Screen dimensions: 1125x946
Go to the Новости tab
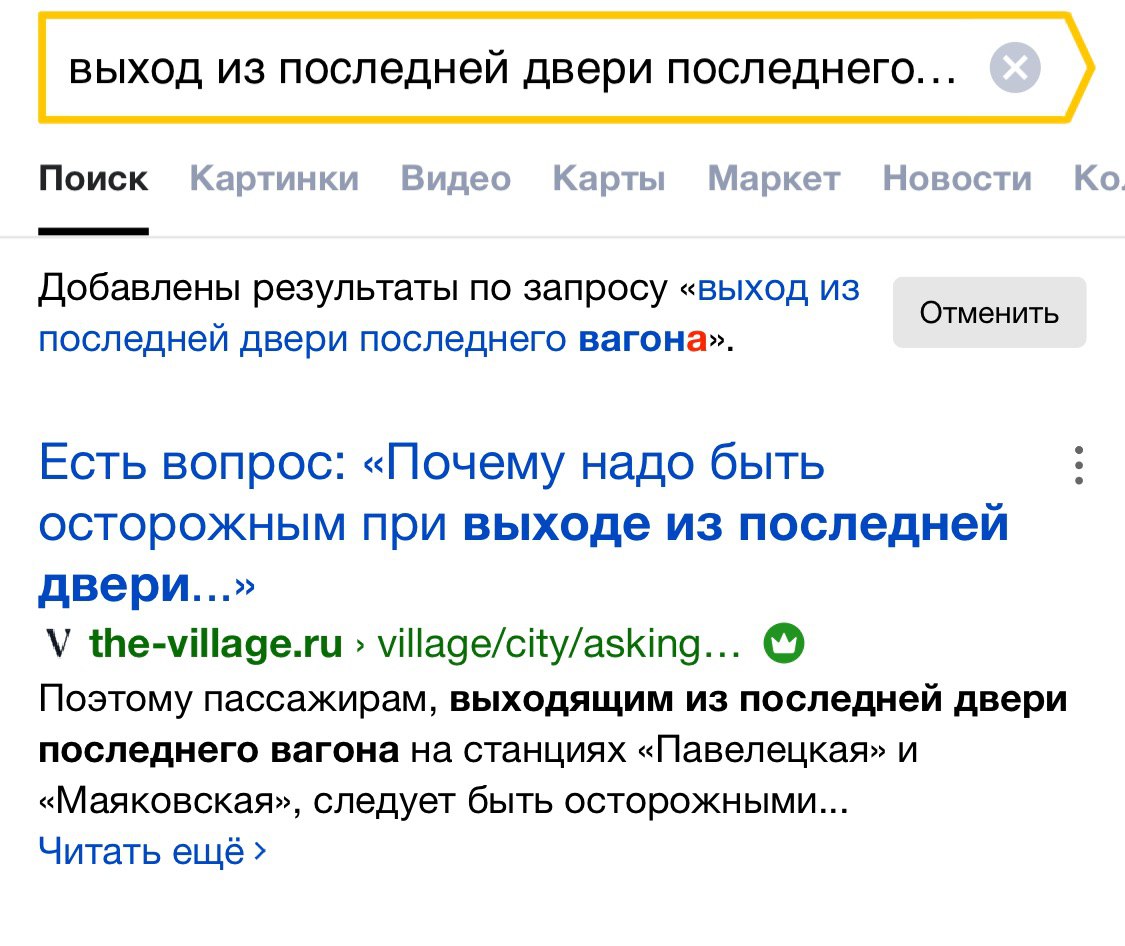[x=957, y=178]
